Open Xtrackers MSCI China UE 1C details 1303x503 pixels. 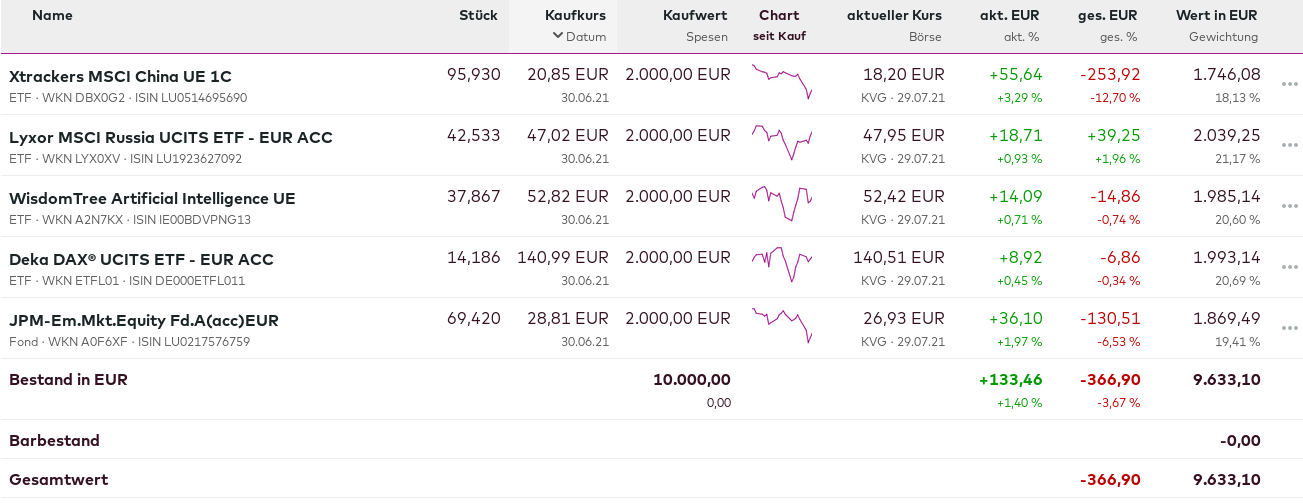(x=120, y=76)
